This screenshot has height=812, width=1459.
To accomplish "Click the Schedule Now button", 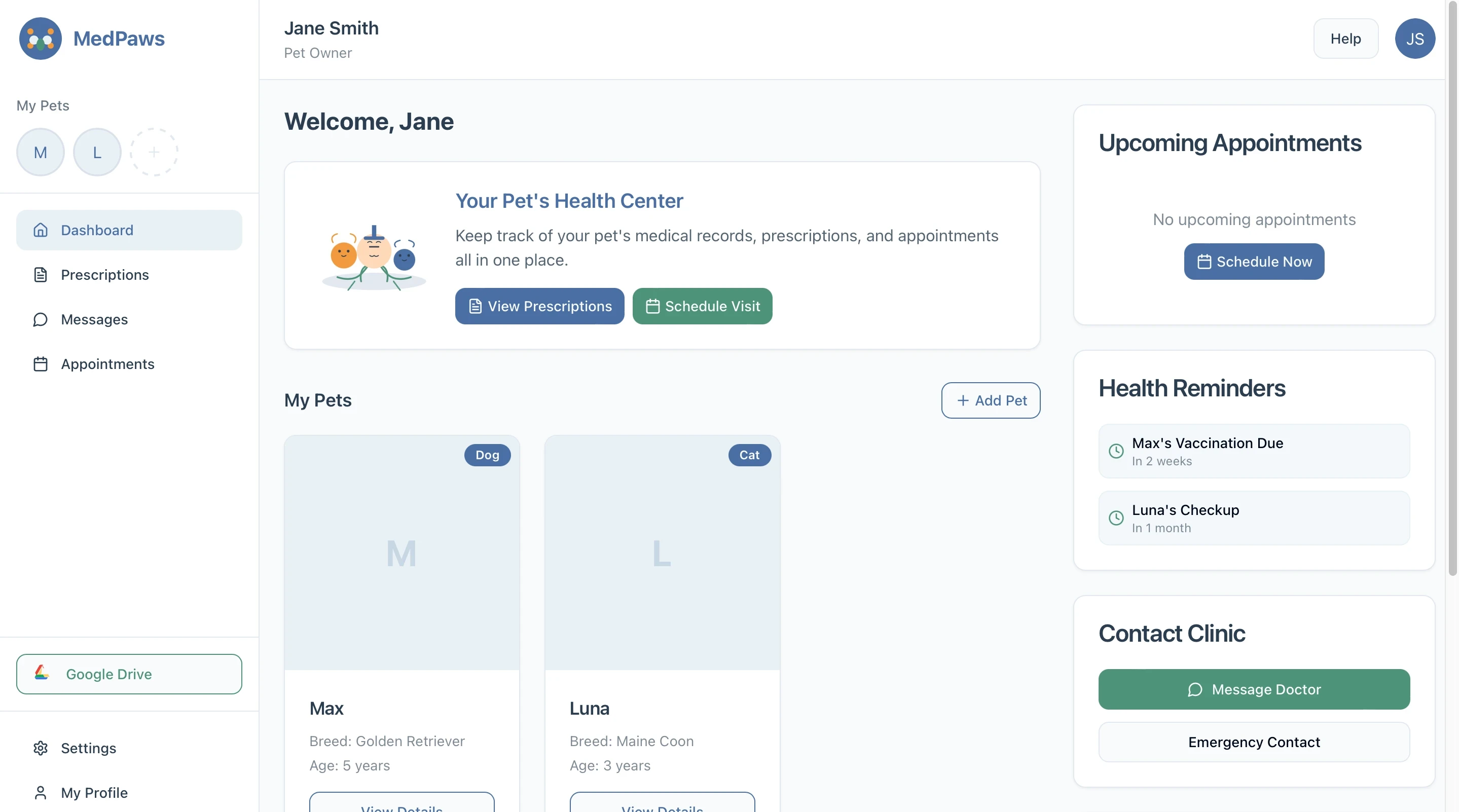I will [1253, 262].
